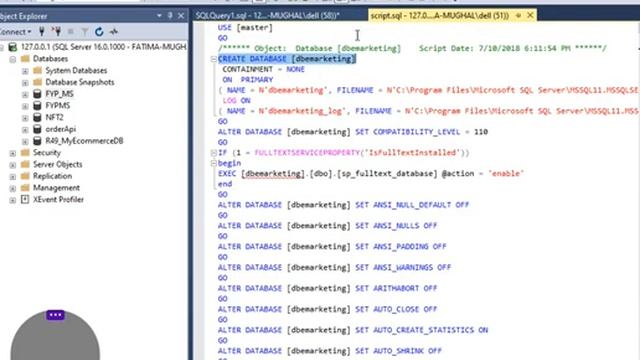Screen dimensions: 640x360
Task: Pin the script.sql tab
Action: 518,16
